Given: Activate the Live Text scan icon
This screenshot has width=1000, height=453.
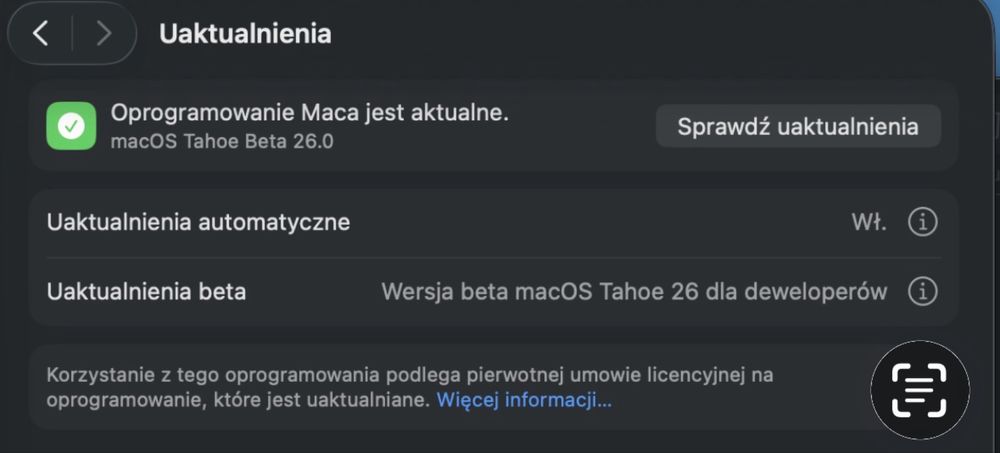Looking at the screenshot, I should coord(919,390).
